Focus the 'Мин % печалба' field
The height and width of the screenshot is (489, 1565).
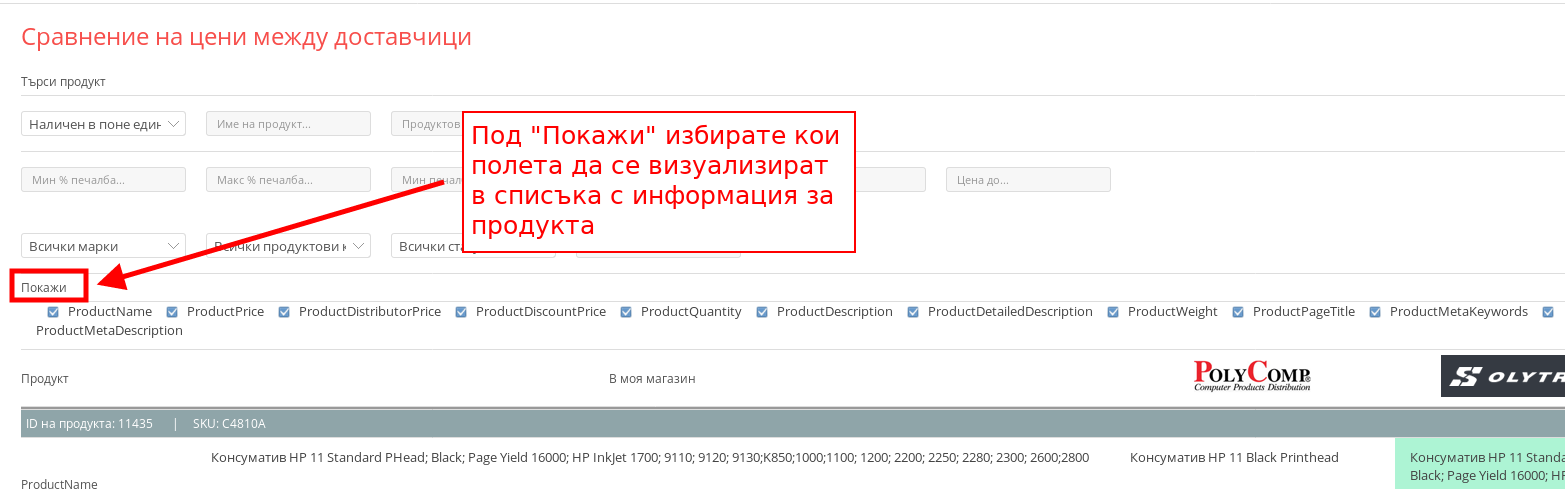click(103, 179)
